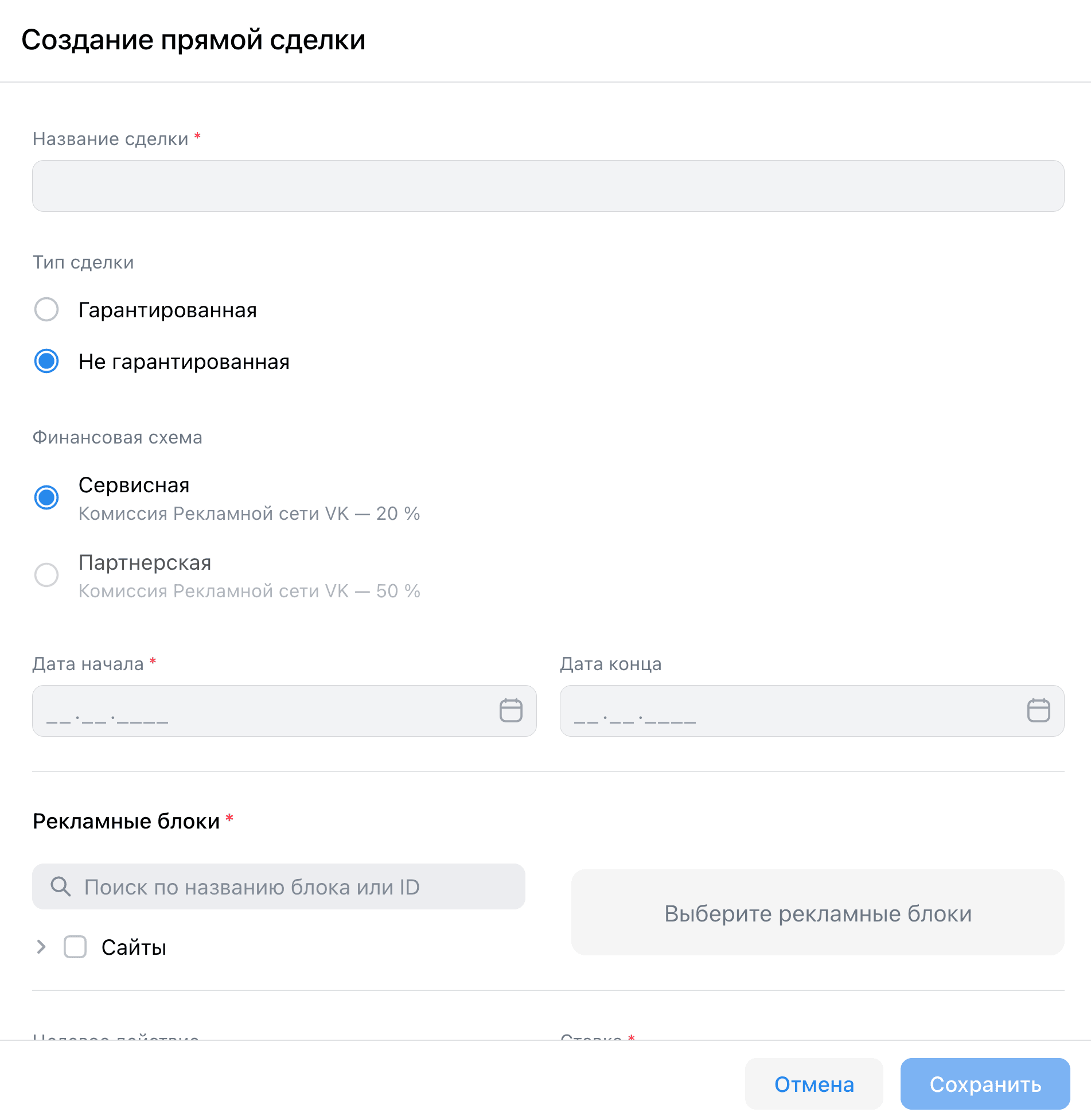Click the Создание прямой сделки dialog title
This screenshot has width=1091, height=1120.
point(193,40)
